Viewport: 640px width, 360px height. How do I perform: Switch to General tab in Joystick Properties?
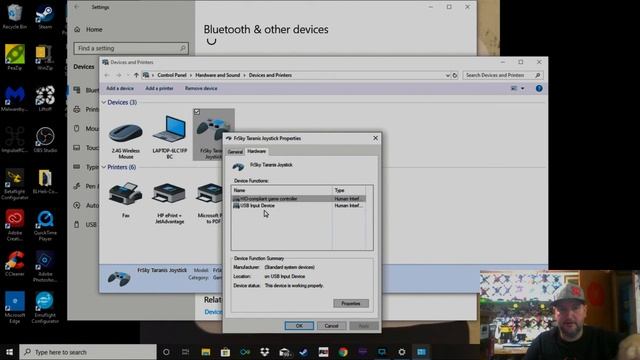click(235, 152)
